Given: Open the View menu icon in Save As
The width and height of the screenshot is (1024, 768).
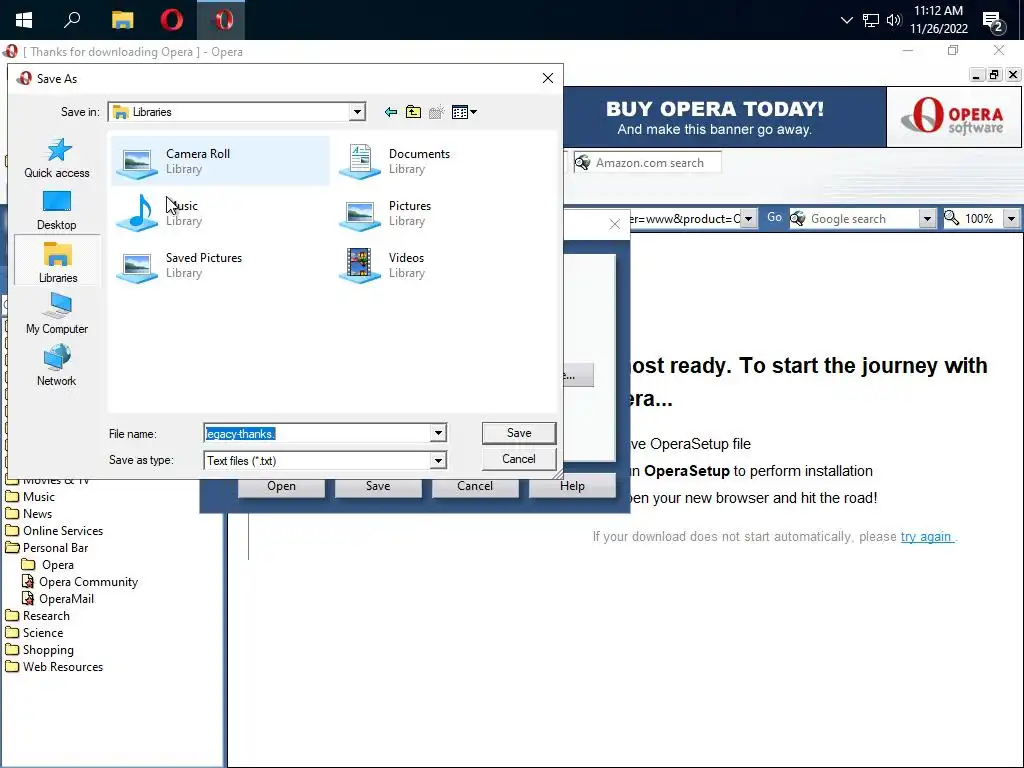Looking at the screenshot, I should (x=464, y=112).
